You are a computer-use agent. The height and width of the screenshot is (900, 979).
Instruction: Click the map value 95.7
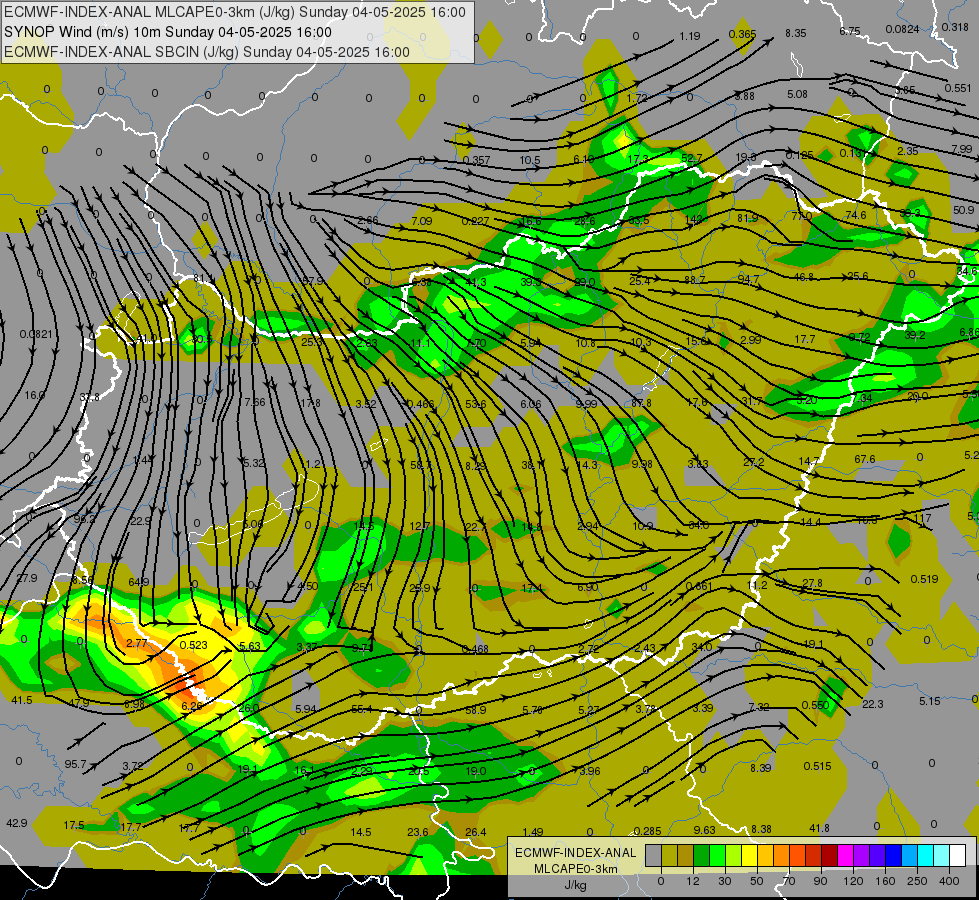coord(75,764)
